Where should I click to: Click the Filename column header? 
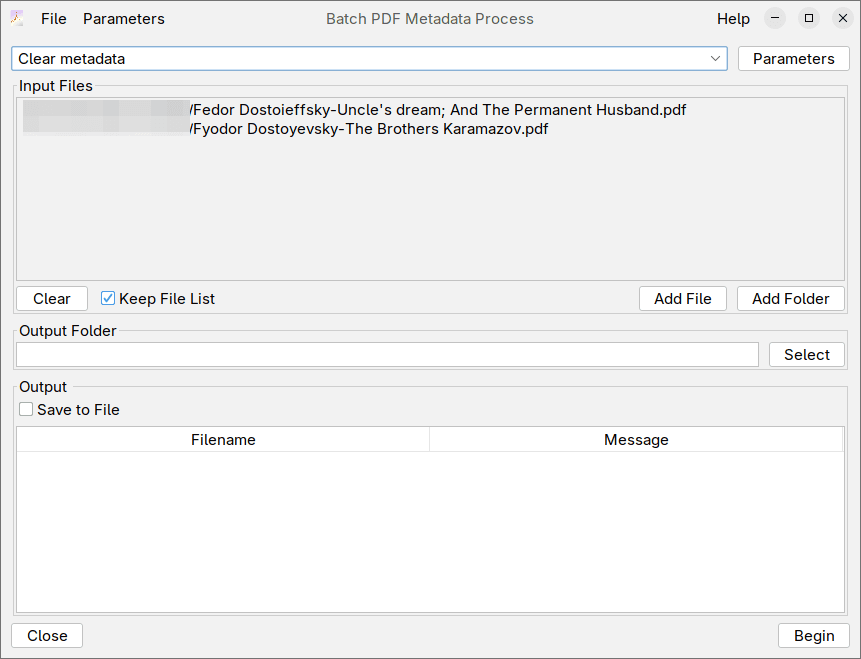(223, 440)
